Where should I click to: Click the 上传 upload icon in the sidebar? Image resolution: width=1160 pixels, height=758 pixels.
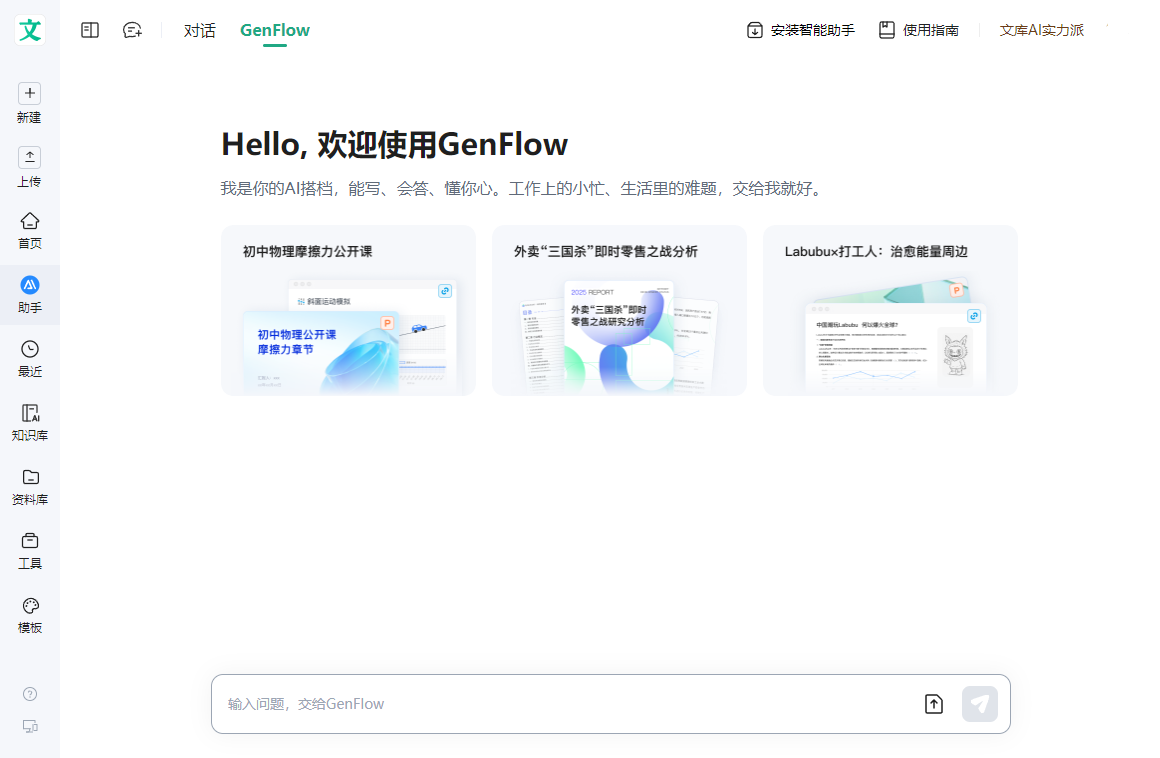coord(29,156)
